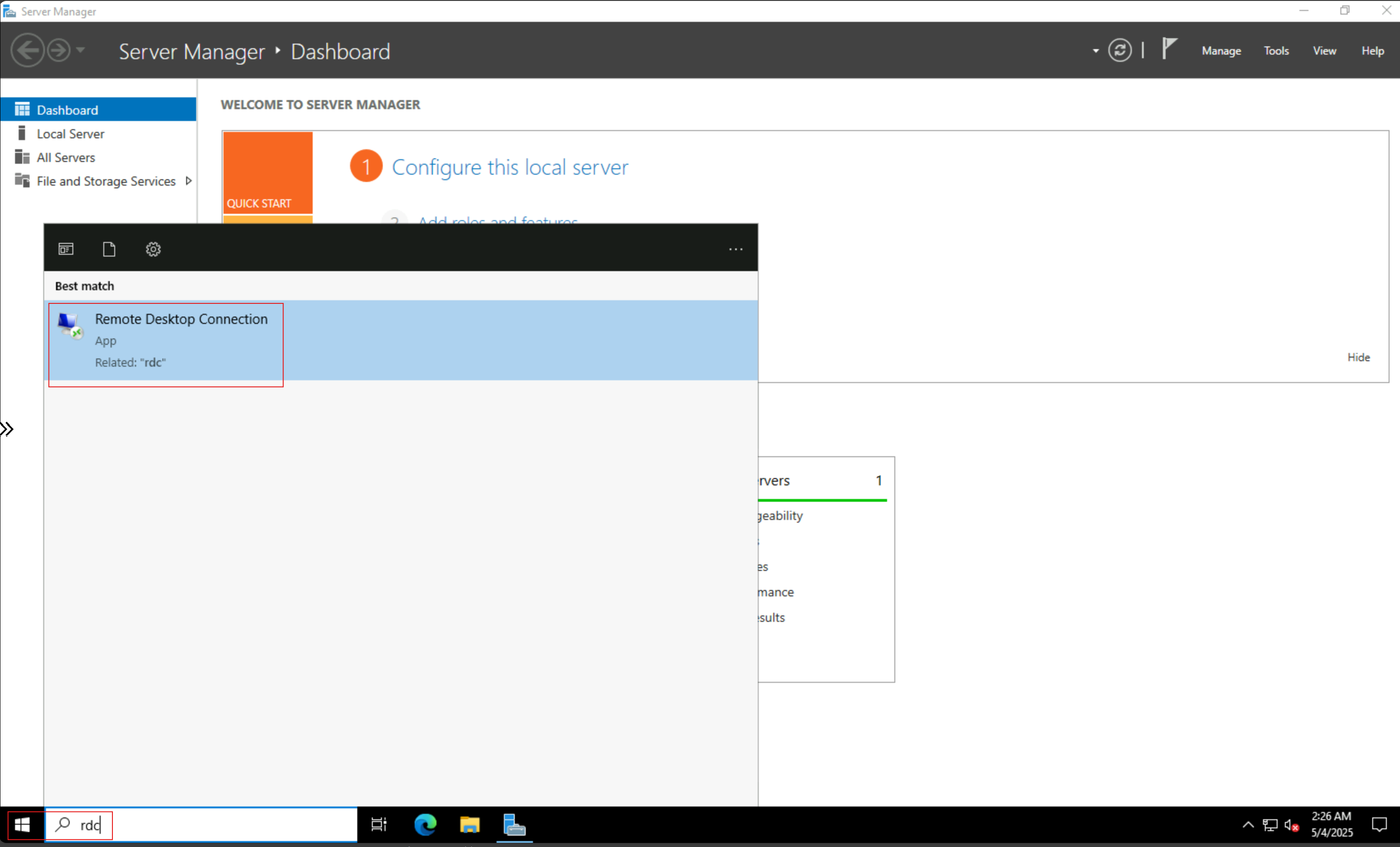1400x847 pixels.
Task: Click the taskbar search box containing rdc
Action: (201, 825)
